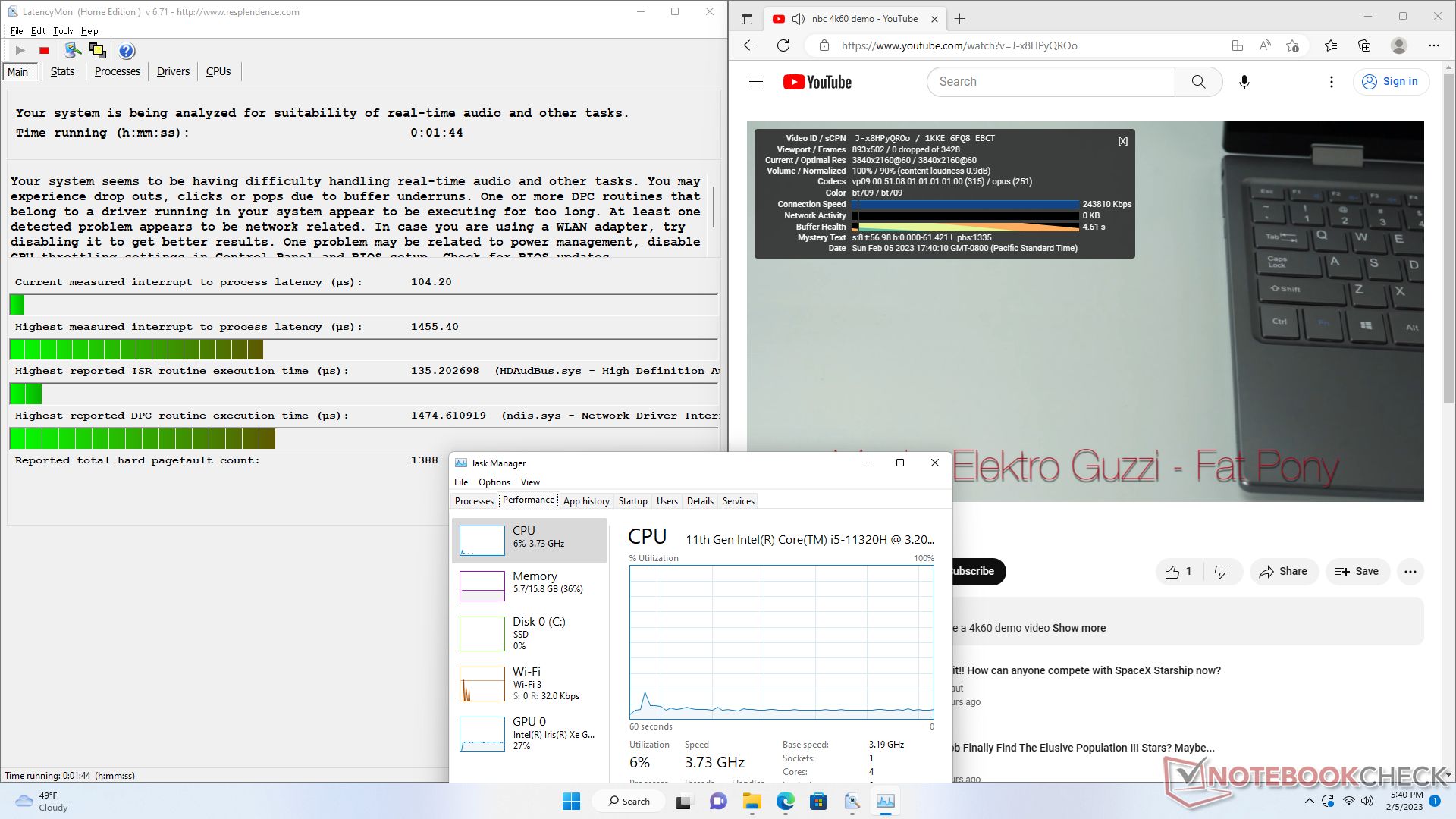Refresh the Edge browser page
1456x819 pixels.
pos(783,45)
